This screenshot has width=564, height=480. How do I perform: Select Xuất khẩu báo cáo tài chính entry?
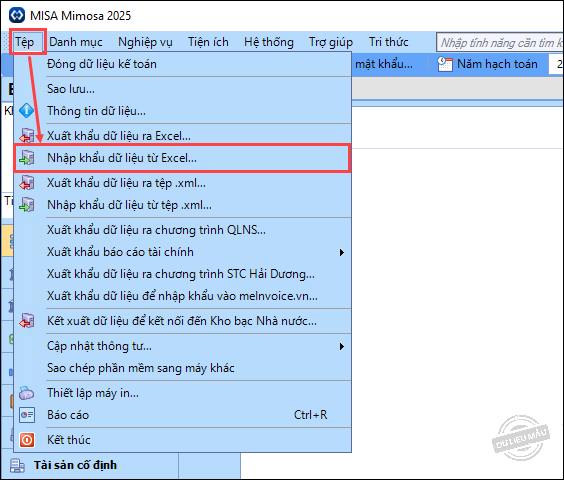[182, 252]
